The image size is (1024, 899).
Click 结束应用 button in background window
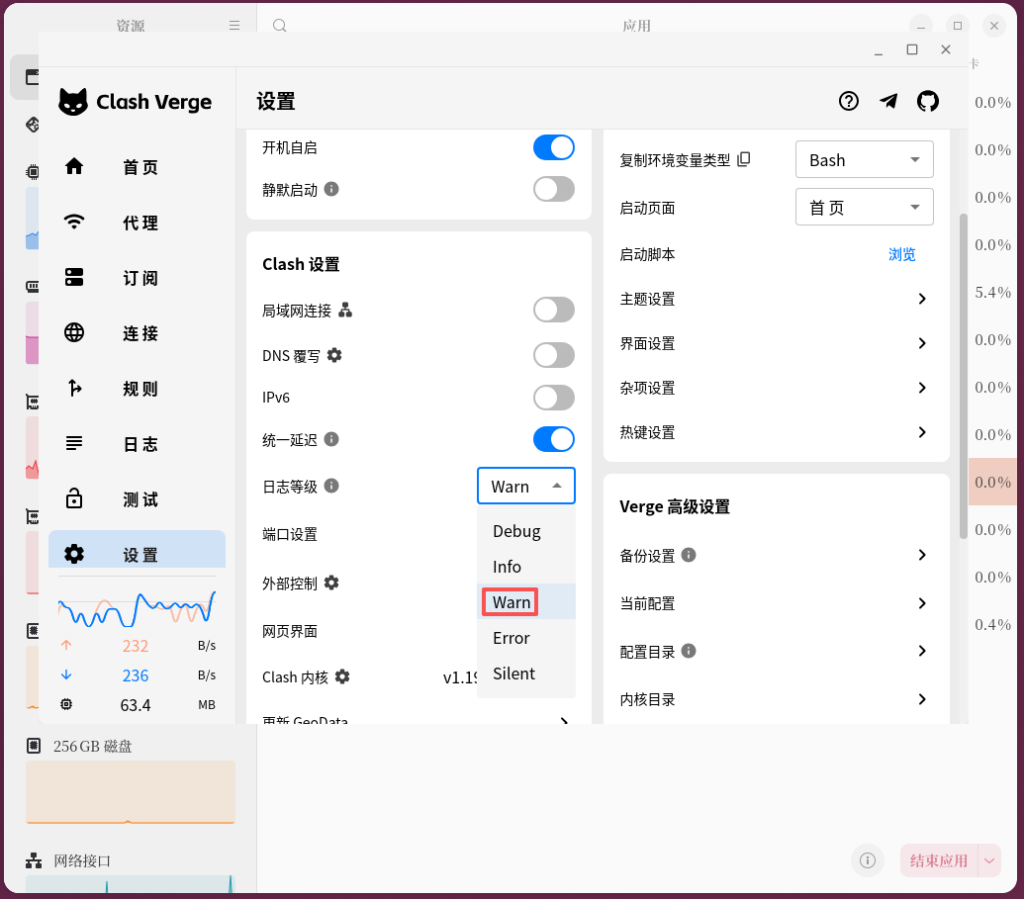[x=938, y=860]
